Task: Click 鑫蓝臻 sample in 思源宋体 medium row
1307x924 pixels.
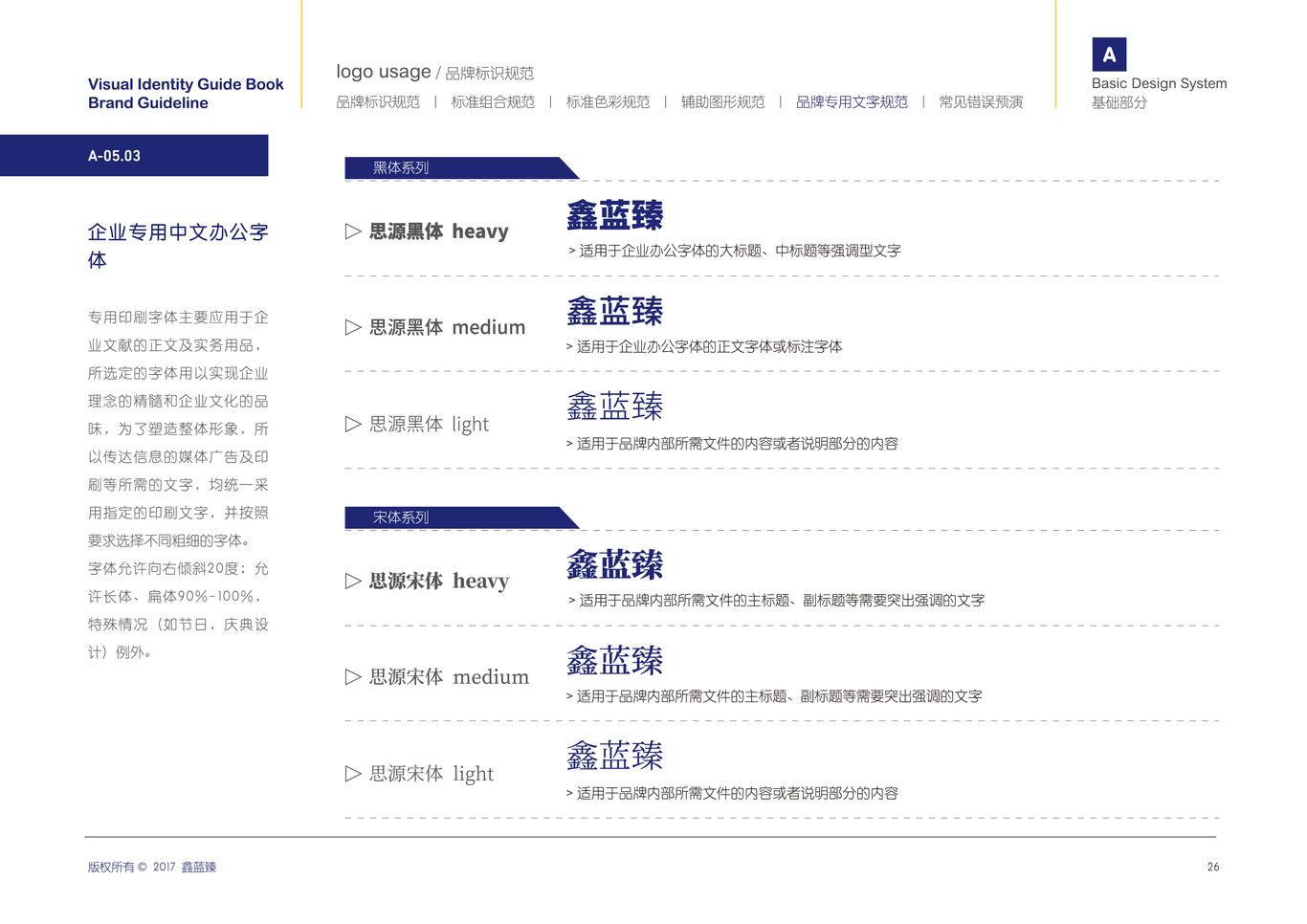Action: tap(614, 660)
